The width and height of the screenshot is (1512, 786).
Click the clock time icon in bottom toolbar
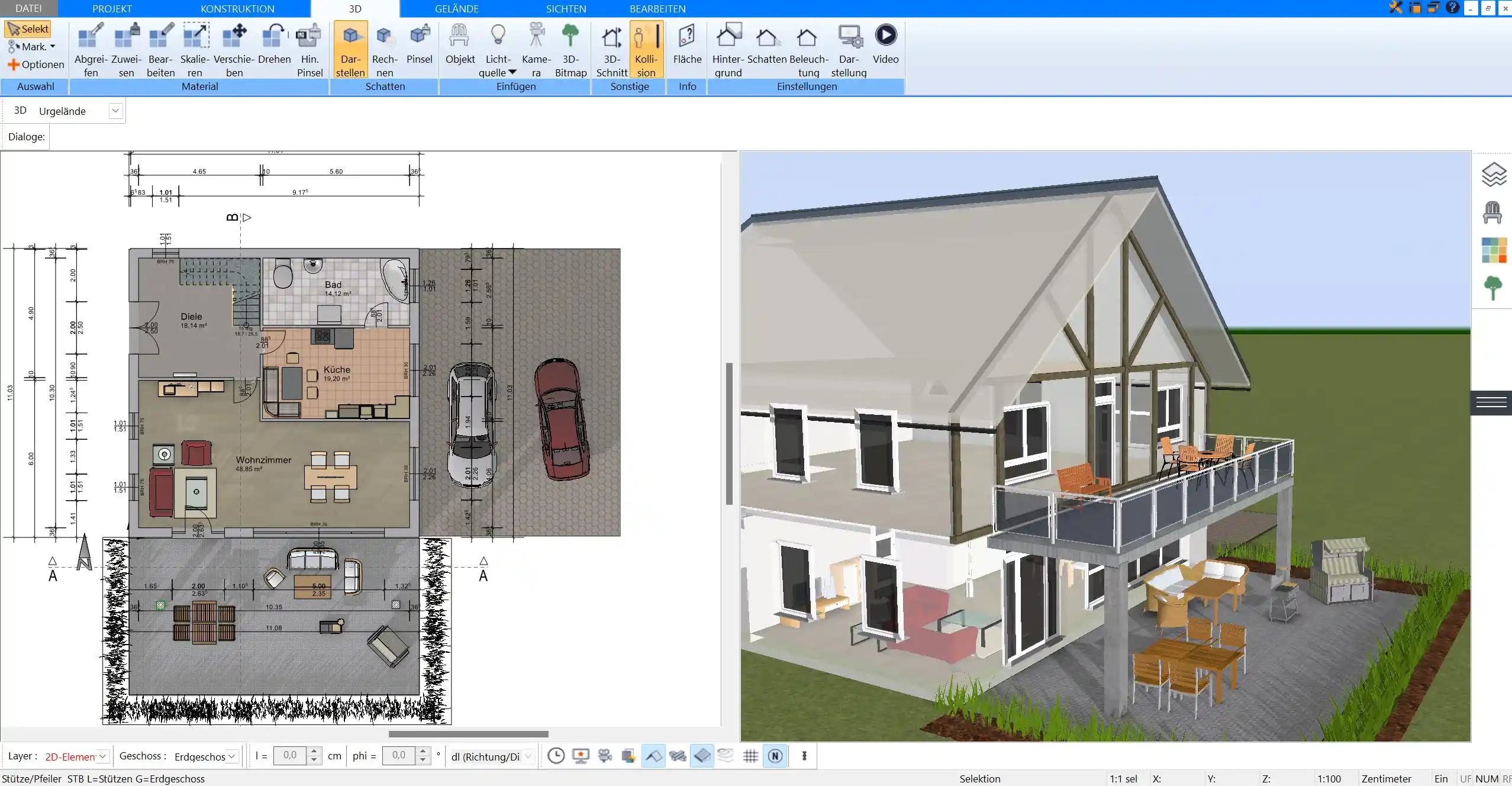(556, 756)
